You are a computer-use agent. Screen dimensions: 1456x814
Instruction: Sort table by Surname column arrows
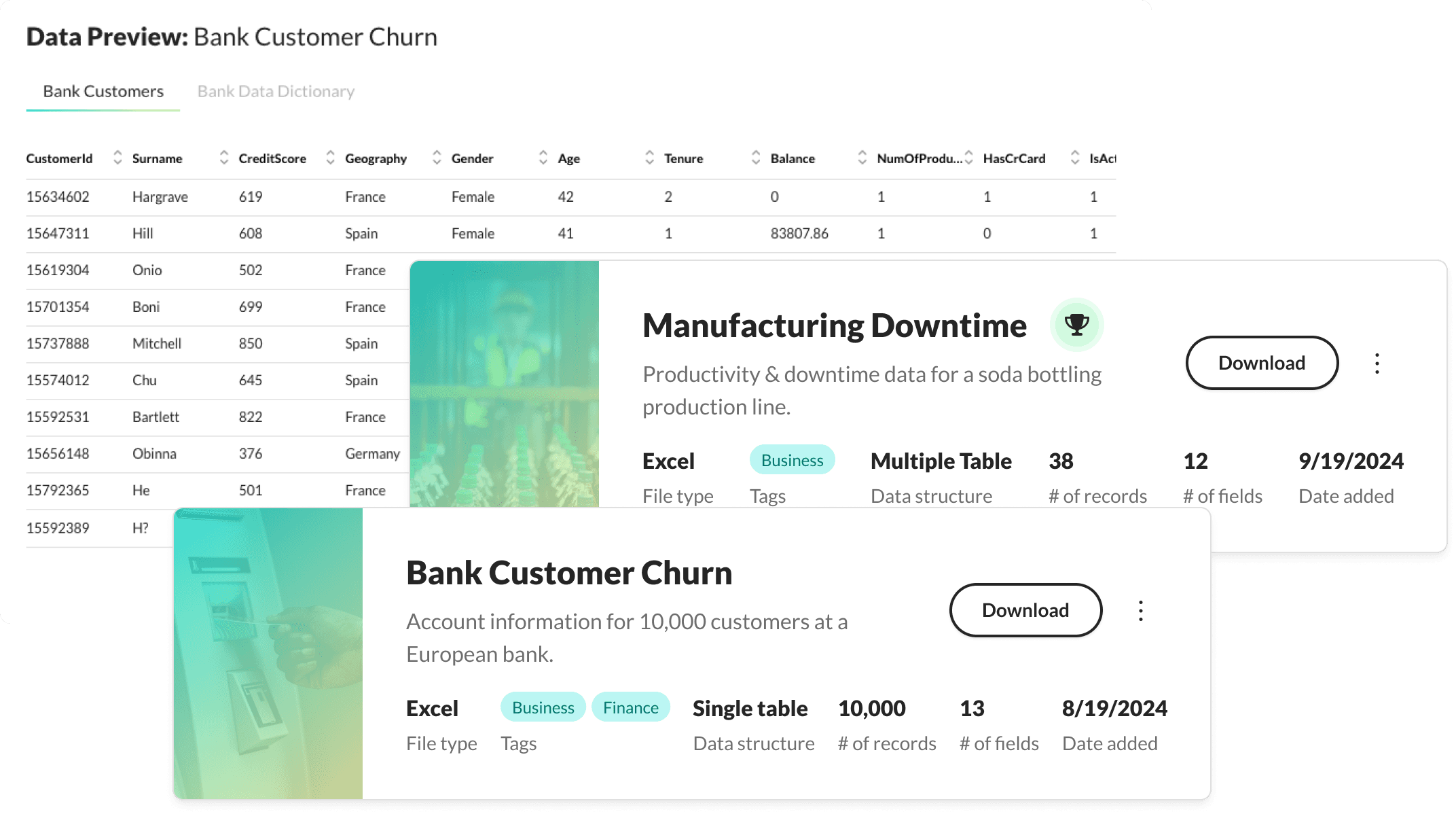pyautogui.click(x=224, y=158)
